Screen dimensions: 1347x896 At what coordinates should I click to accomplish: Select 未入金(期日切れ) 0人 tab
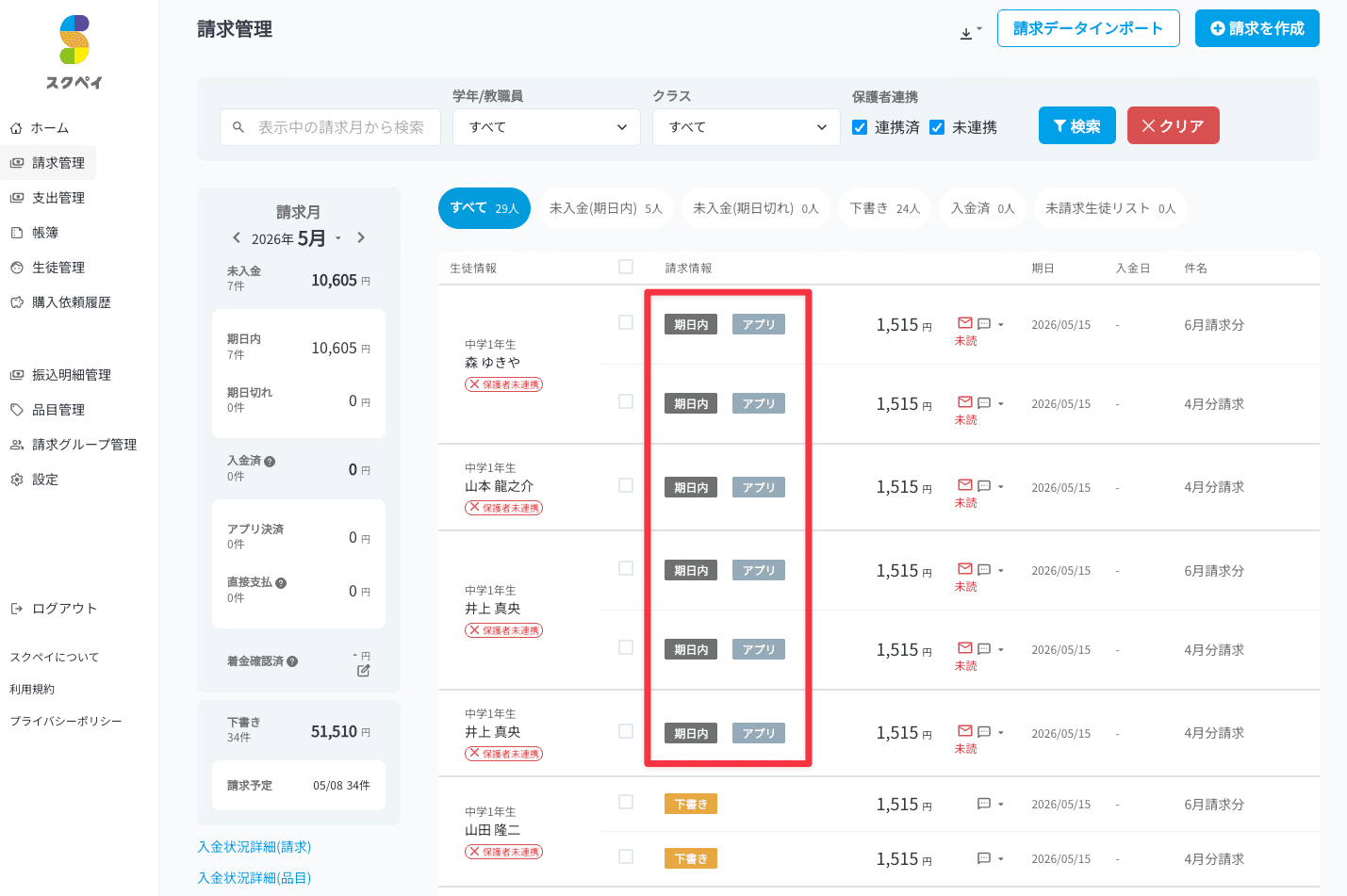tap(756, 208)
